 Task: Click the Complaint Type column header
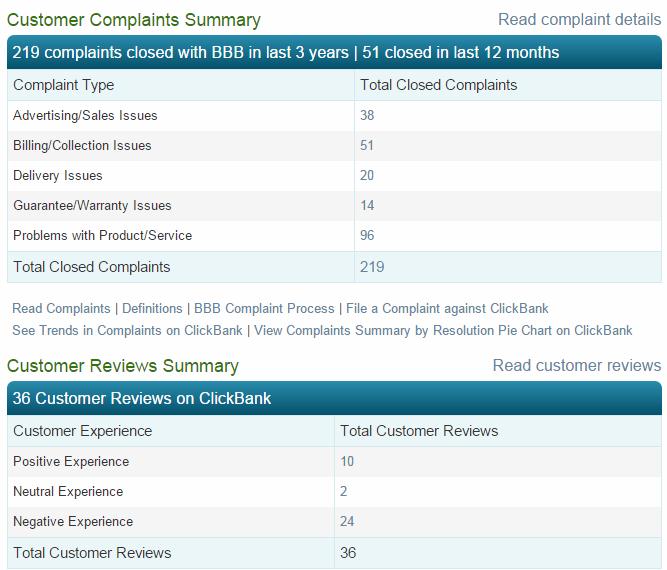64,85
